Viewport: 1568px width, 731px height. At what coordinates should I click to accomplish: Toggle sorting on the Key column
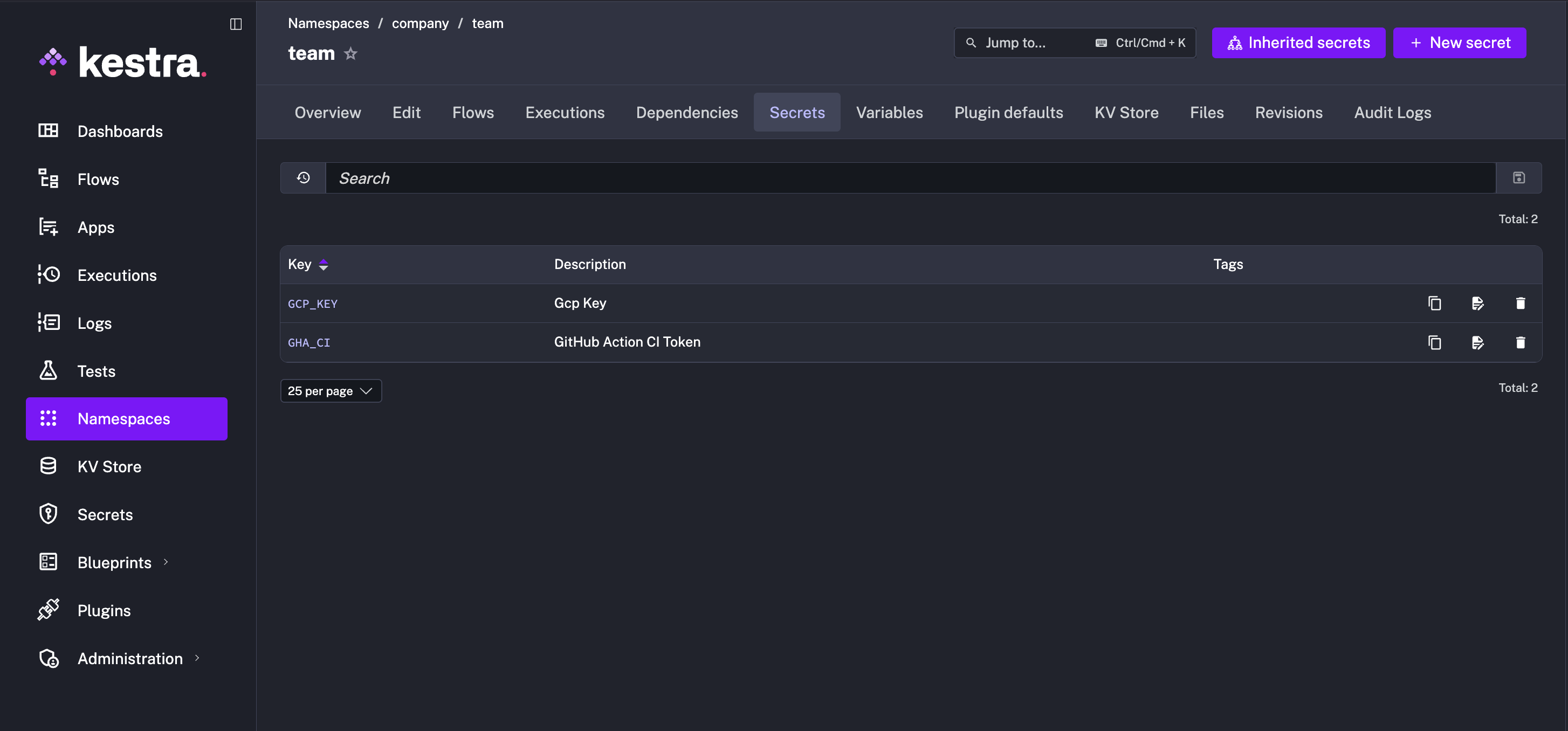click(323, 264)
